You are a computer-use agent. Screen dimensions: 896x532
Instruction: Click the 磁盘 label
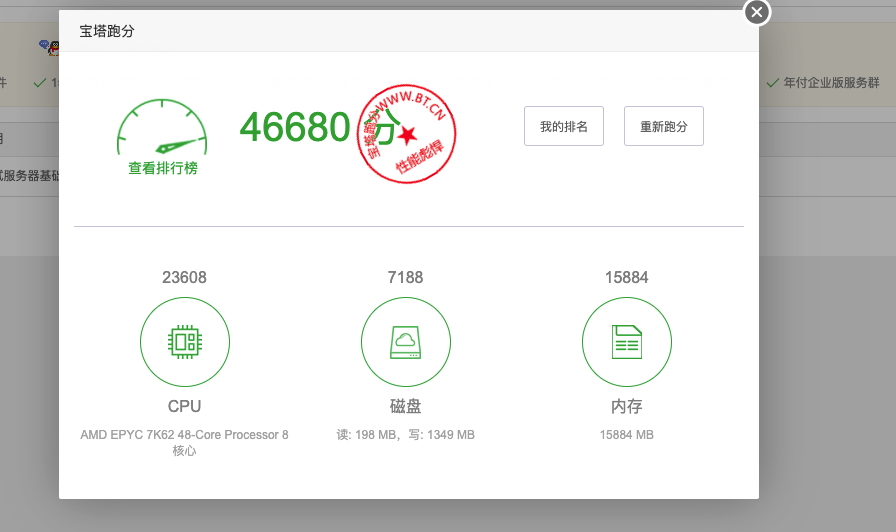tap(405, 406)
